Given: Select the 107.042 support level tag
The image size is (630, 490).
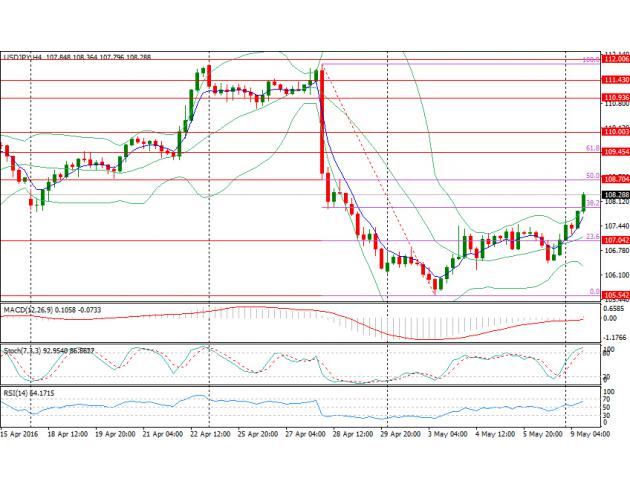Looking at the screenshot, I should [x=613, y=240].
